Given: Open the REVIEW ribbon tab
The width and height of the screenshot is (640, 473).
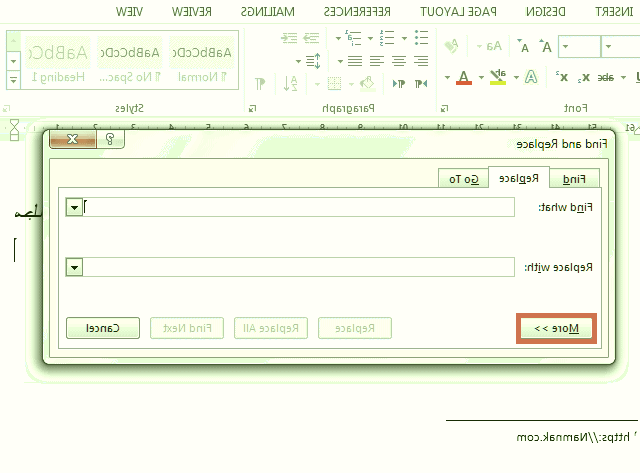Looking at the screenshot, I should pyautogui.click(x=191, y=11).
